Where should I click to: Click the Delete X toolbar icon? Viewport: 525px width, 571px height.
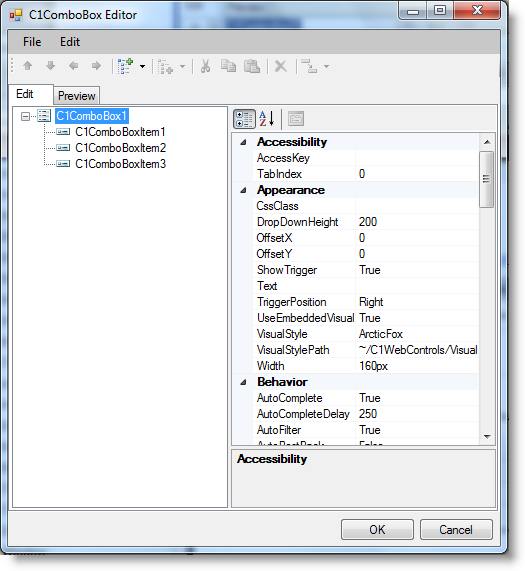[x=281, y=66]
